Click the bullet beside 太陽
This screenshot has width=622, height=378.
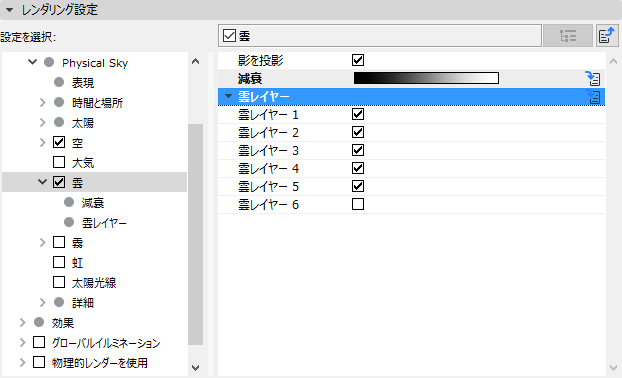tap(59, 122)
